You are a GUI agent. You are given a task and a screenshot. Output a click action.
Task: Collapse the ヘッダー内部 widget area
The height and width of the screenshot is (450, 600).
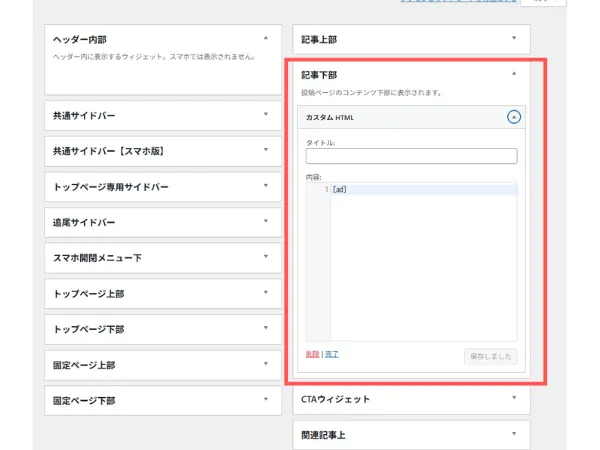point(265,39)
